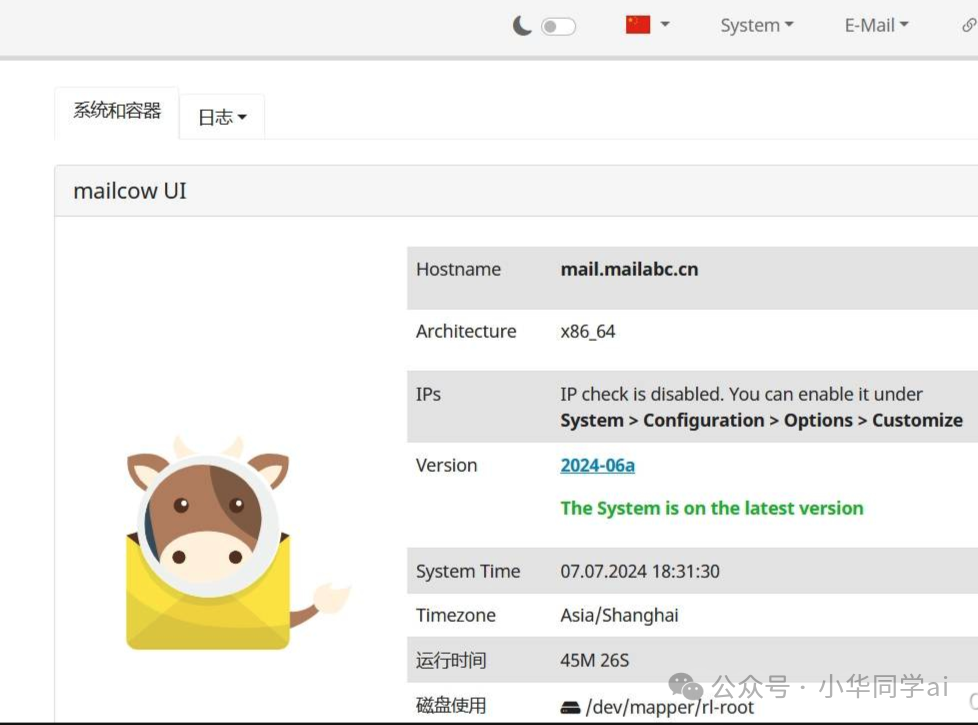Image resolution: width=978 pixels, height=725 pixels.
Task: Select the 系统和容器 tab
Action: pos(117,110)
